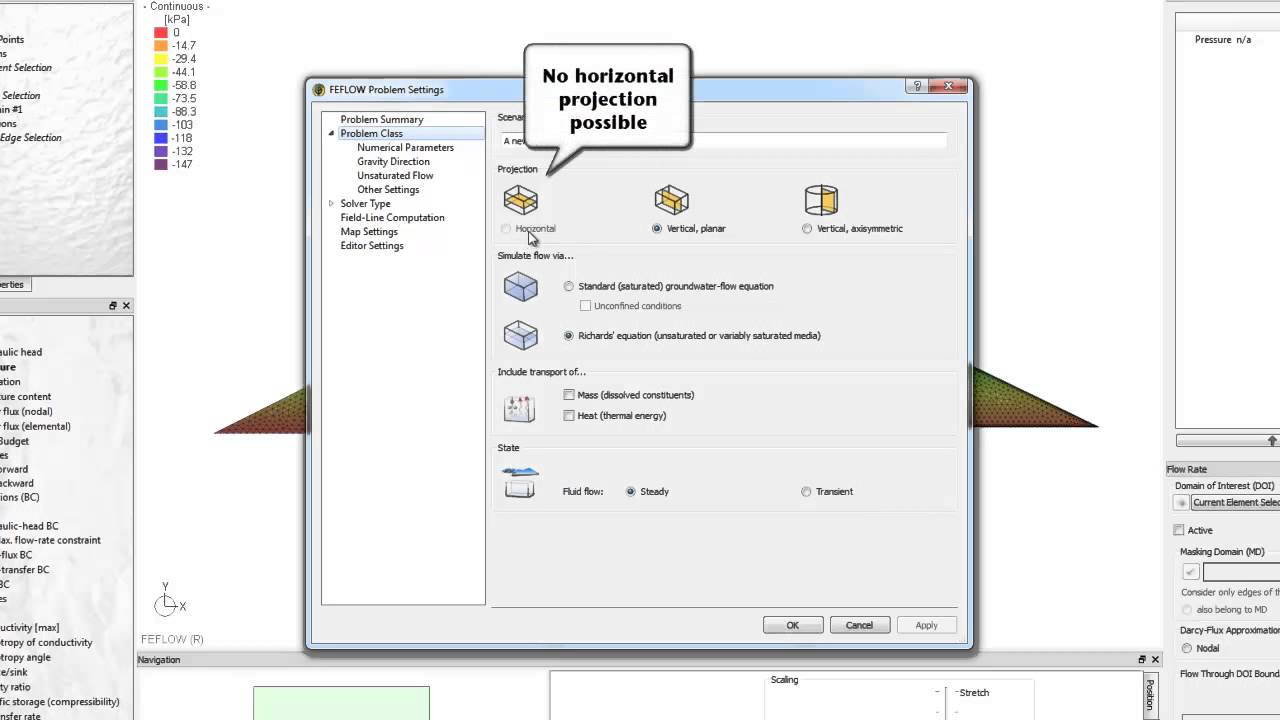Undock the left data panel

113,306
